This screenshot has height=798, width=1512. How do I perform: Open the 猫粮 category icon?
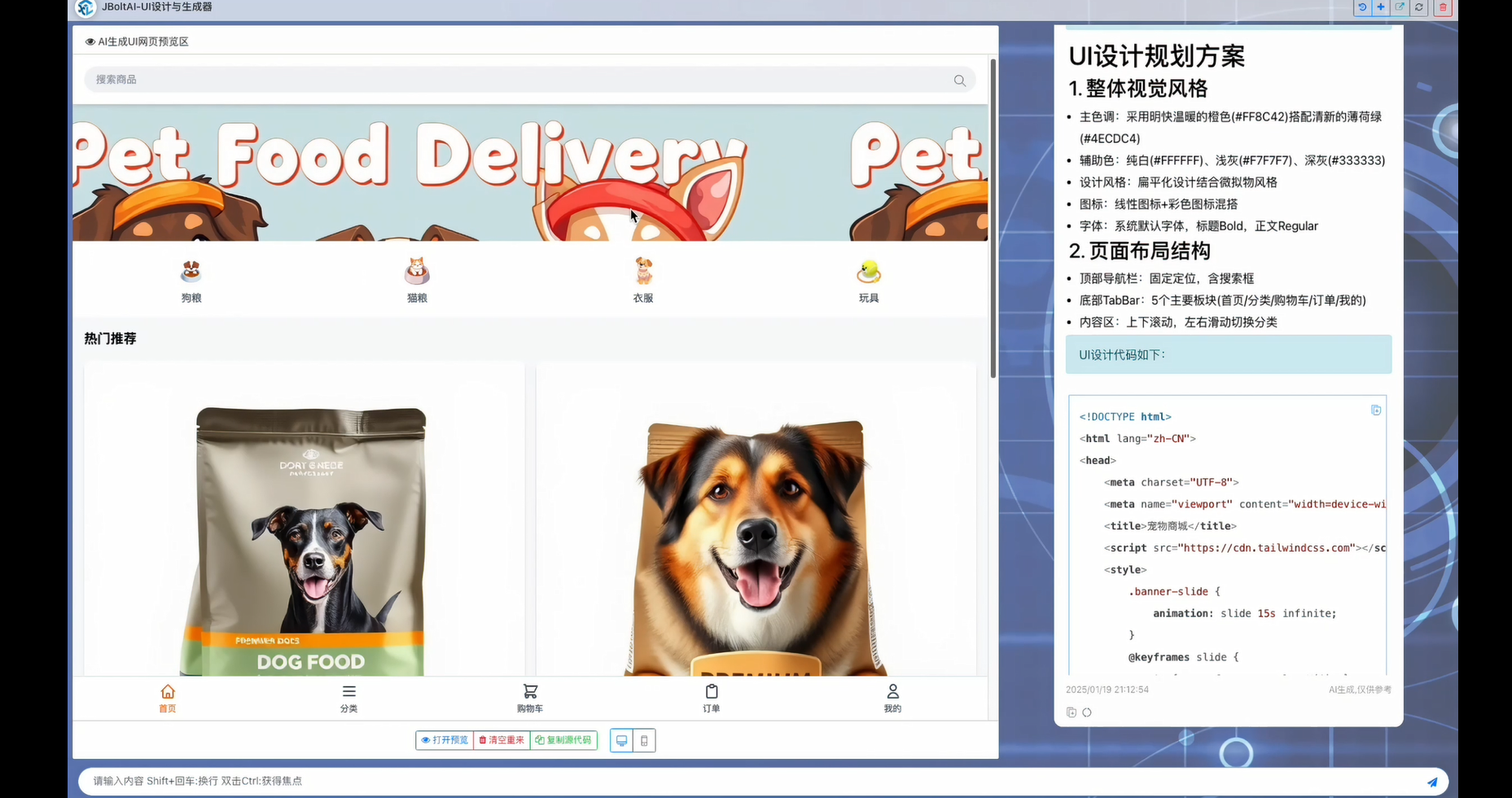(417, 271)
